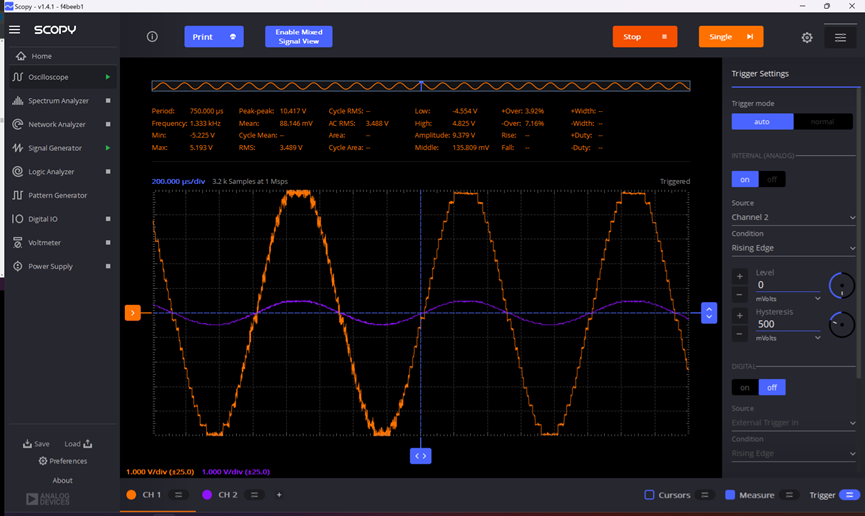Image resolution: width=865 pixels, height=516 pixels.
Task: Click the Single capture button
Action: (731, 37)
